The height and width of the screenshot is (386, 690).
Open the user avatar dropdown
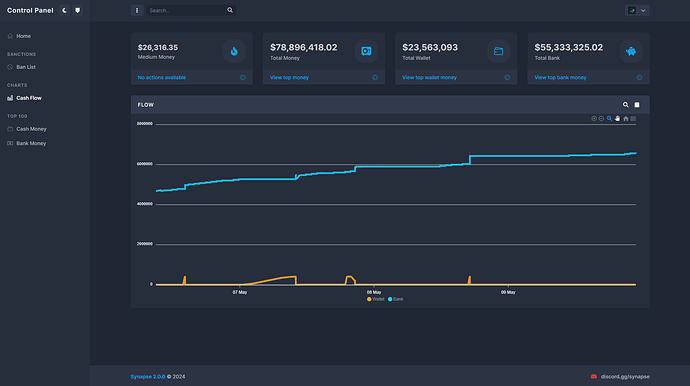pyautogui.click(x=637, y=10)
